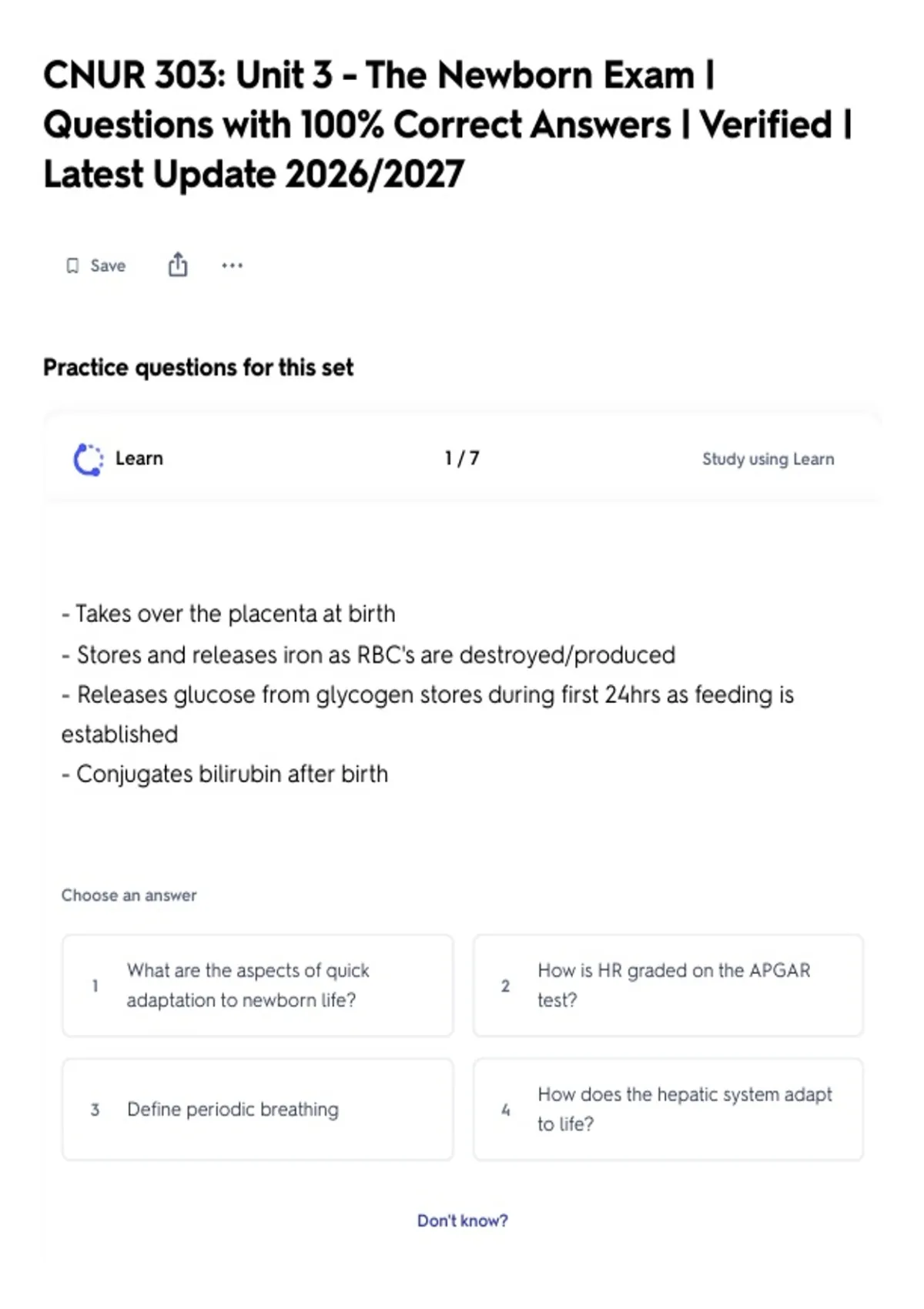Image resolution: width=924 pixels, height=1309 pixels.
Task: Click the Don't know? link
Action: point(463,1220)
